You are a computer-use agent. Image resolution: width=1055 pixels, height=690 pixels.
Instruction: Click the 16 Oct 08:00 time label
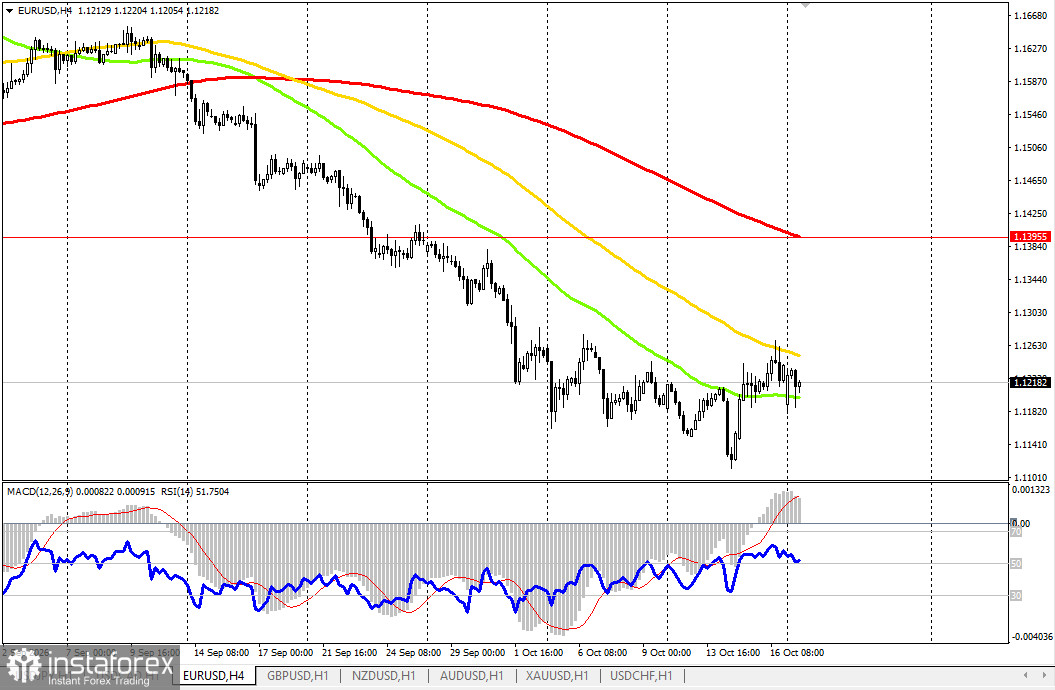coord(797,653)
